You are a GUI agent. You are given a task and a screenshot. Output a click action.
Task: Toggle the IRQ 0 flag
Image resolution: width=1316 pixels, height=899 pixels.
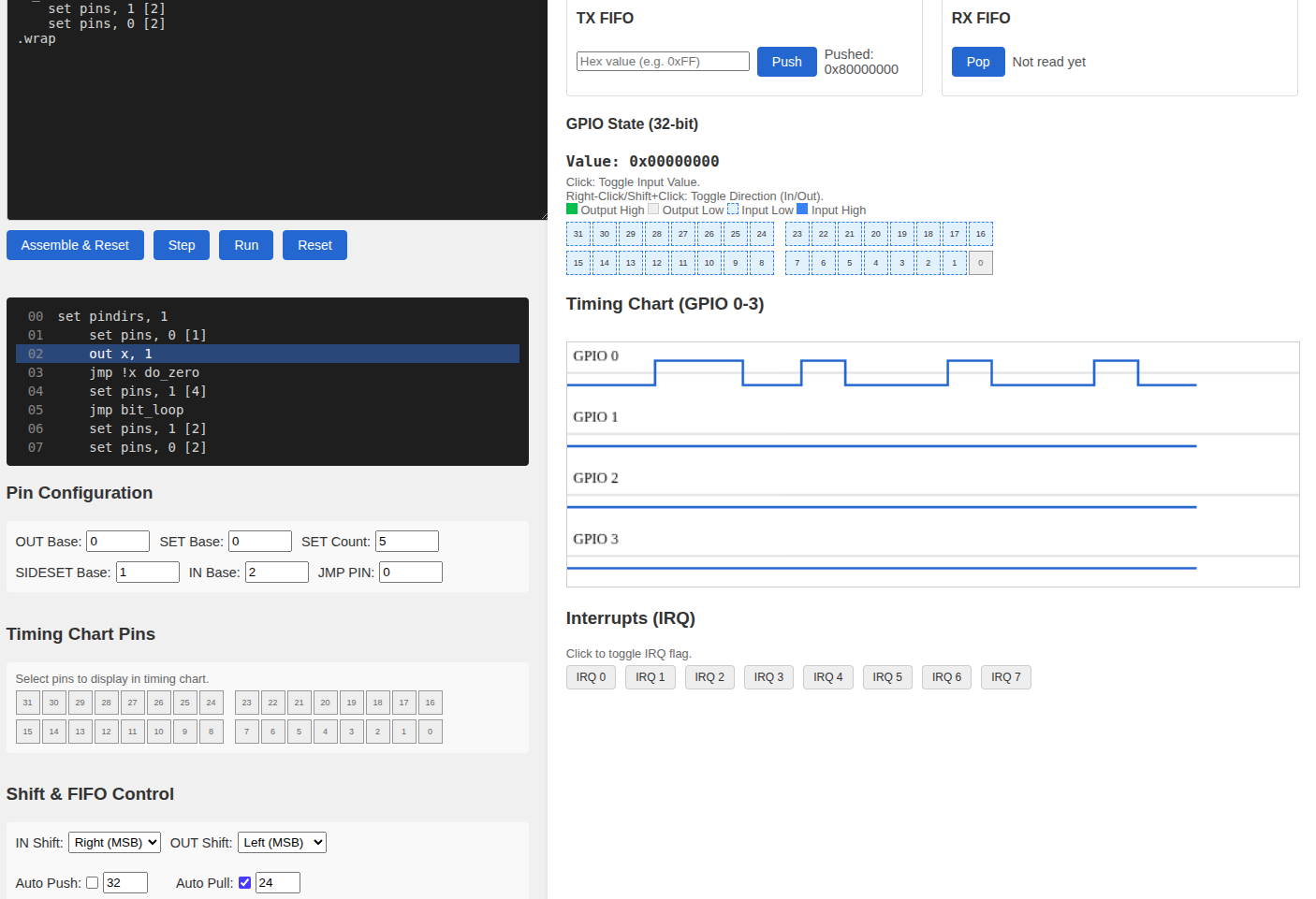[x=591, y=676]
